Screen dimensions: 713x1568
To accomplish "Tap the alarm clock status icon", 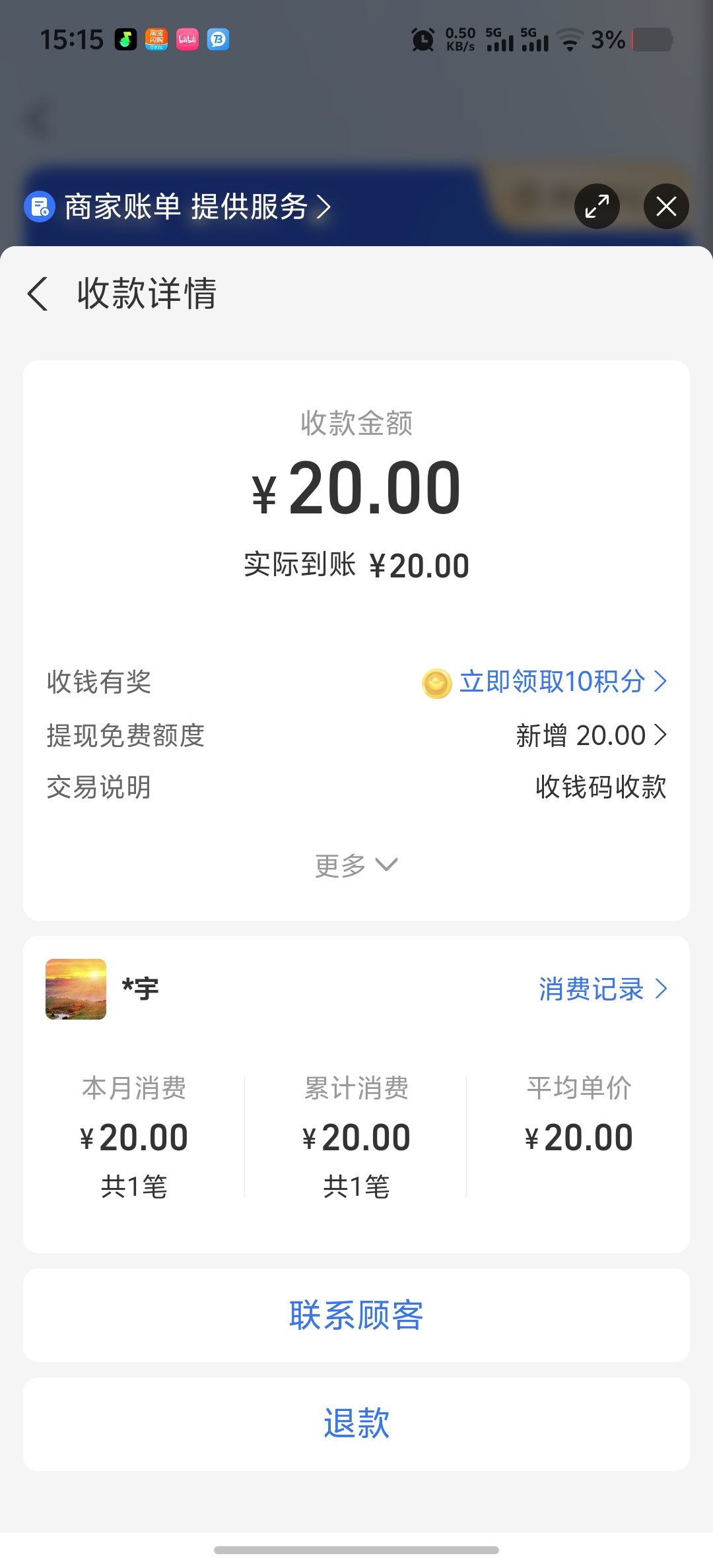I will tap(423, 40).
